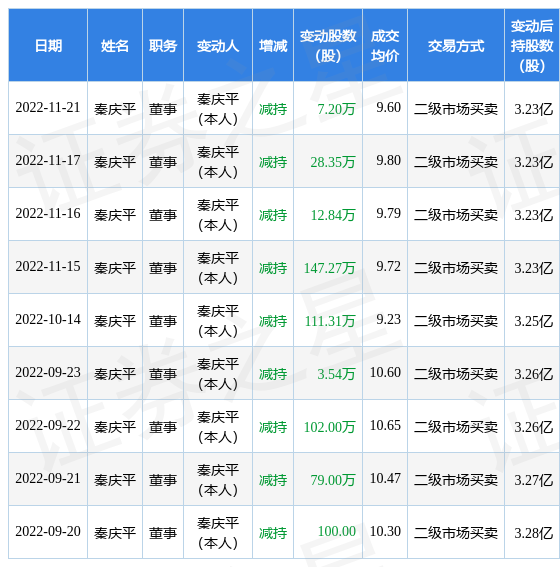Select the 2022-10-14 date cell

48,320
